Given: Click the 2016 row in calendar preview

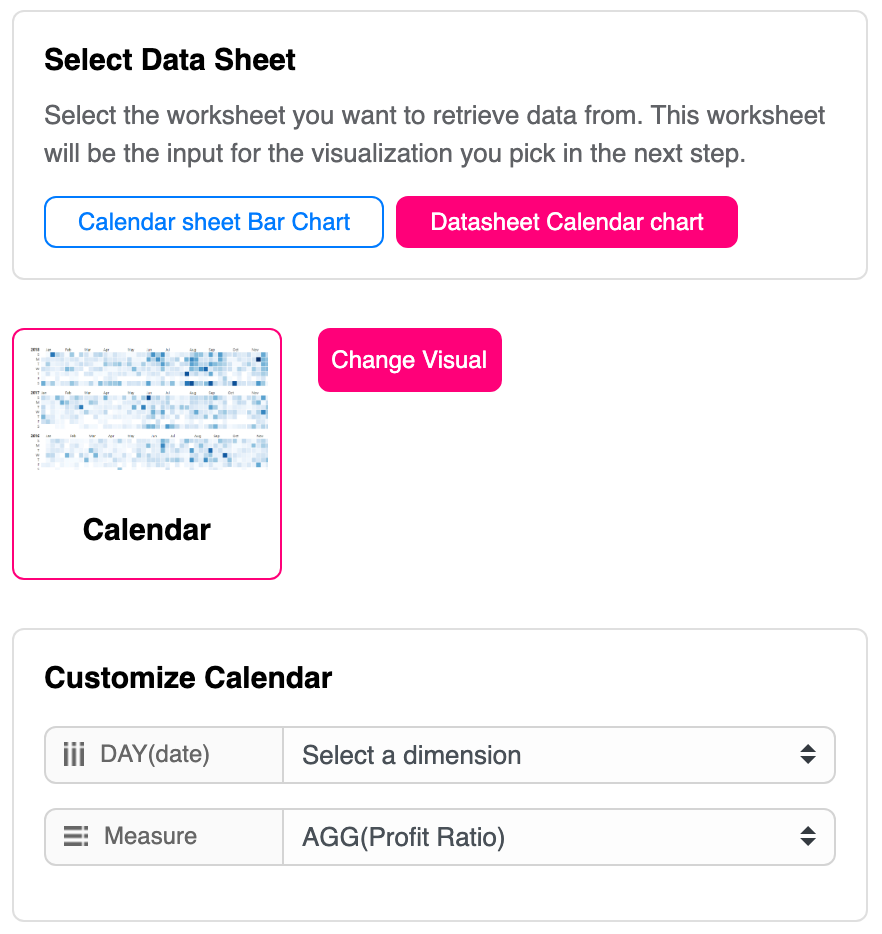Looking at the screenshot, I should point(148,452).
